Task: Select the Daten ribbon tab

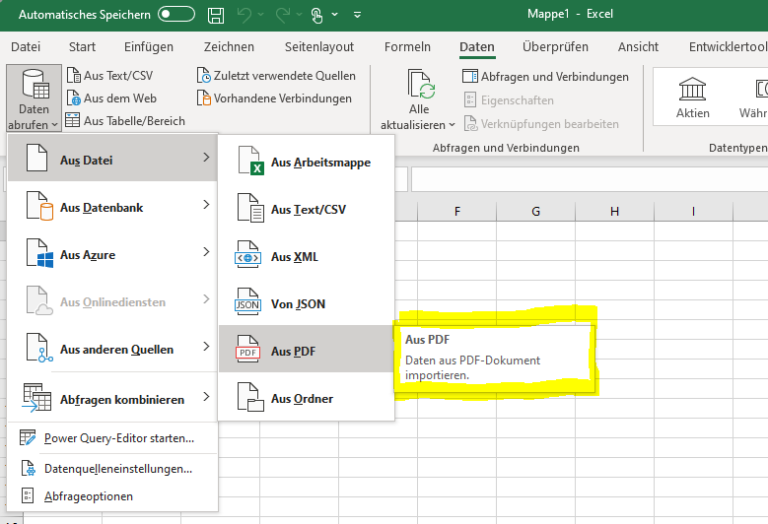Action: [477, 47]
